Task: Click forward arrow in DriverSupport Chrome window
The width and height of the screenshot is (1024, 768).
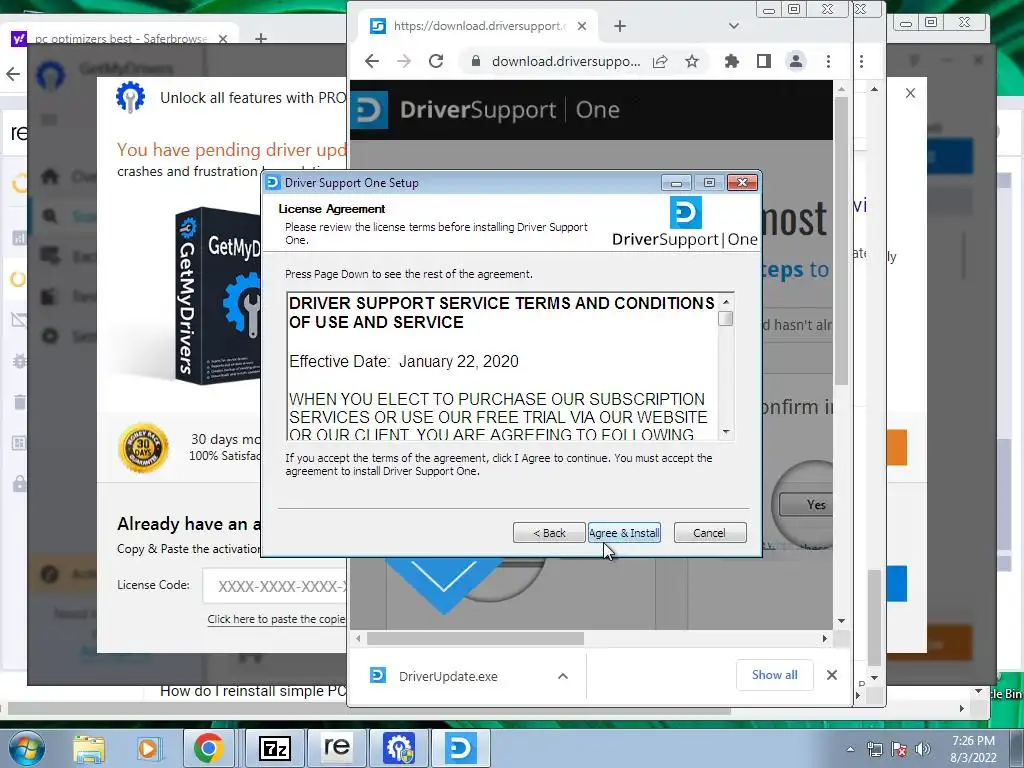Action: point(404,61)
